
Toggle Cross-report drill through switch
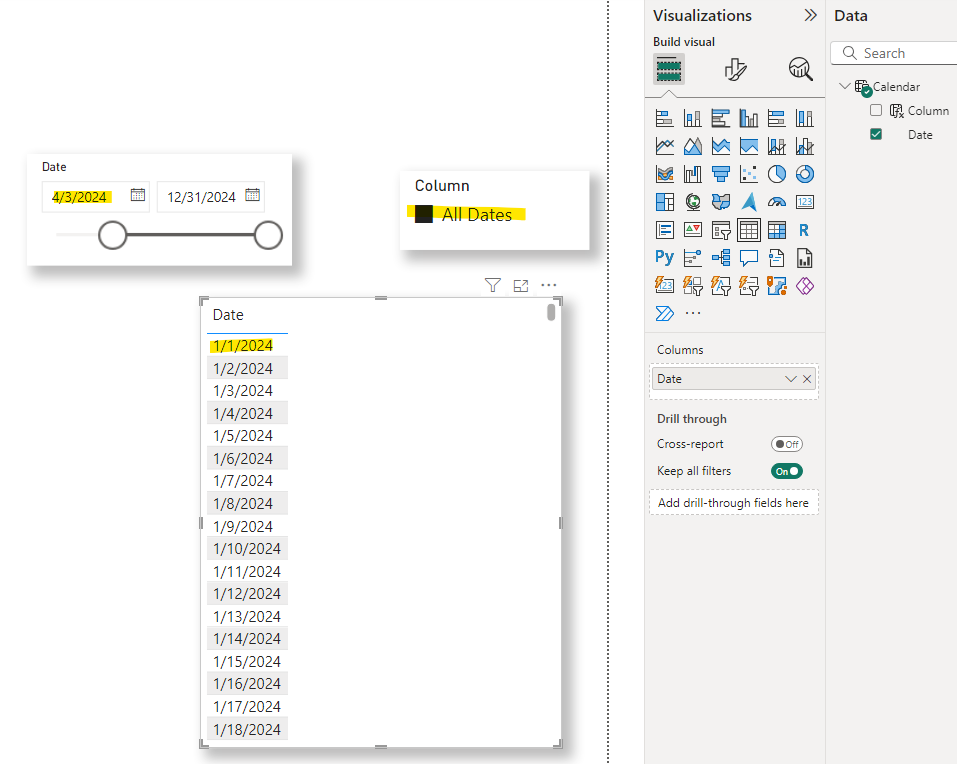pos(787,444)
